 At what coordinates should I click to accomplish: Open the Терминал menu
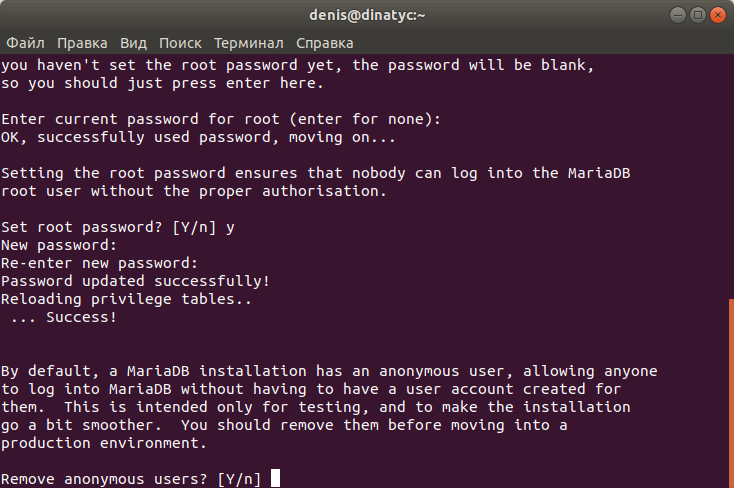click(x=249, y=43)
